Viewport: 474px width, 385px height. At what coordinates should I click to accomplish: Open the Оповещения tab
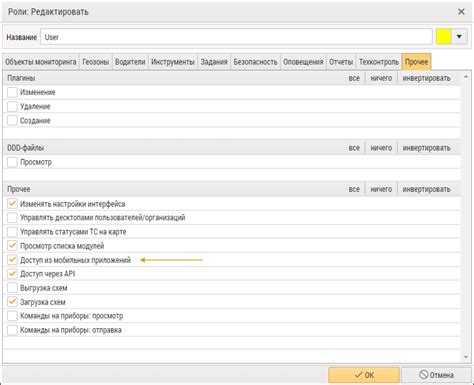(303, 62)
